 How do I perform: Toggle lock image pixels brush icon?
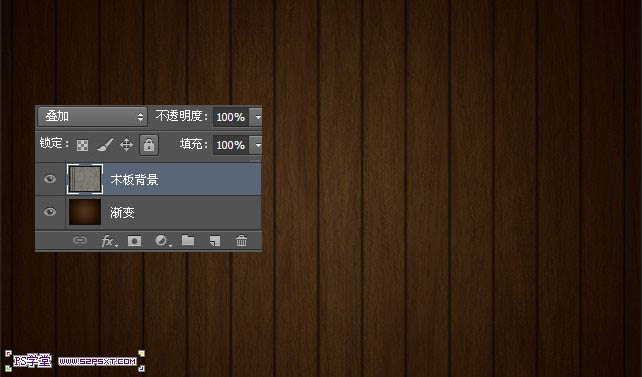pyautogui.click(x=105, y=144)
